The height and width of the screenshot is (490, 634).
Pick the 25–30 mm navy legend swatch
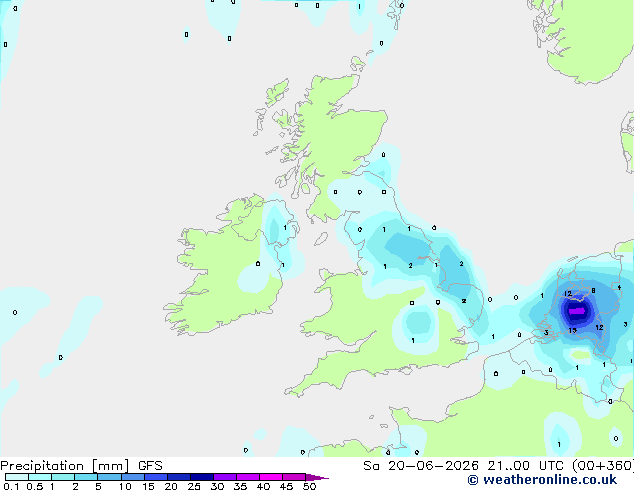point(201,477)
